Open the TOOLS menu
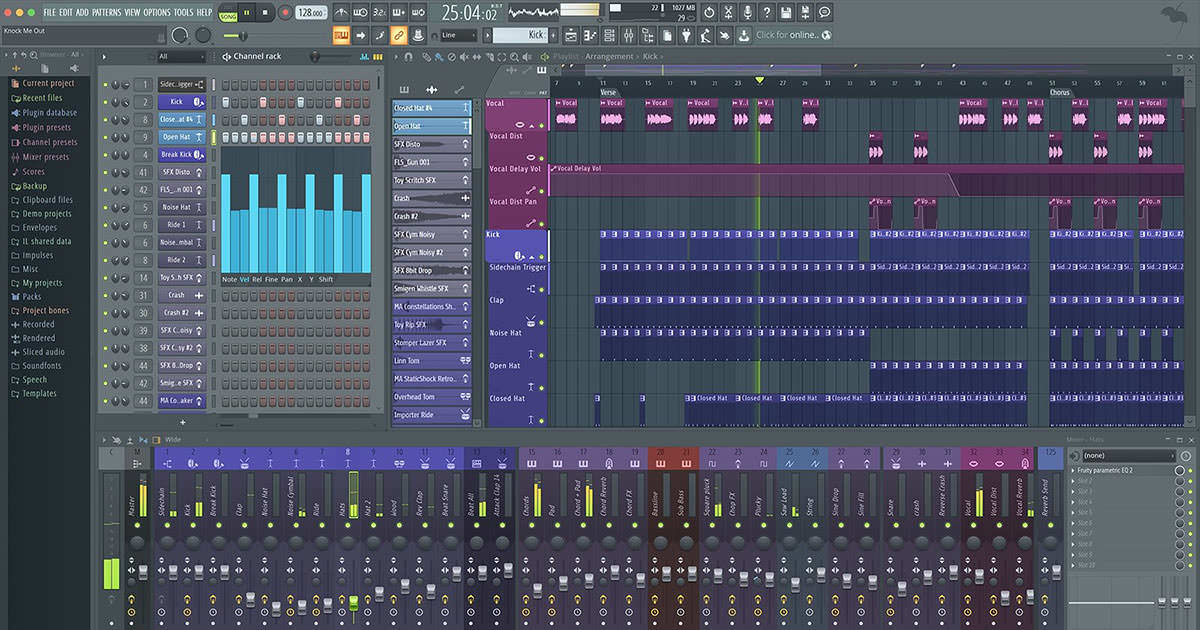This screenshot has height=630, width=1200. [184, 12]
